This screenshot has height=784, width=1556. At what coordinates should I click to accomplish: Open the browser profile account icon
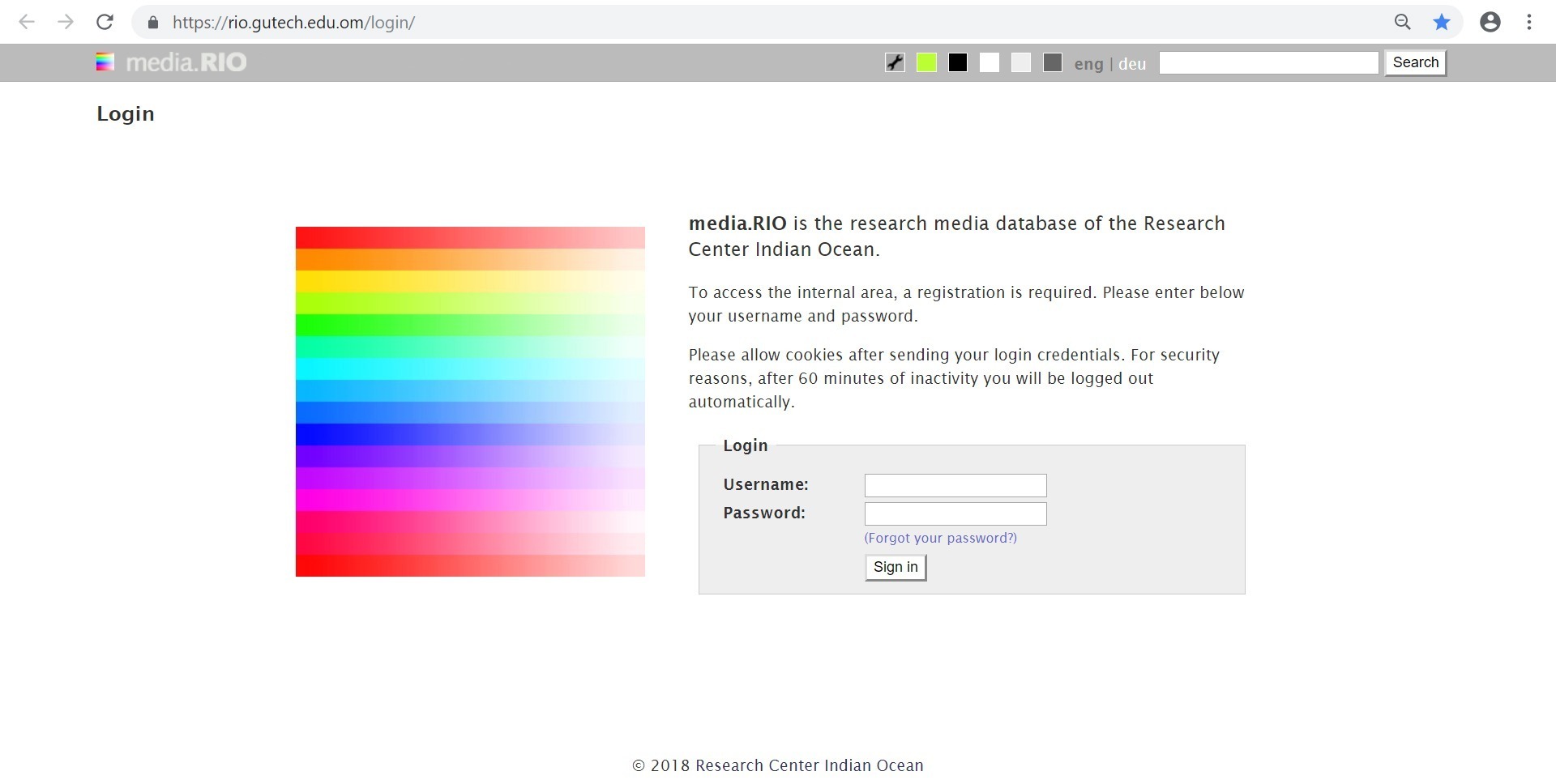pyautogui.click(x=1490, y=22)
